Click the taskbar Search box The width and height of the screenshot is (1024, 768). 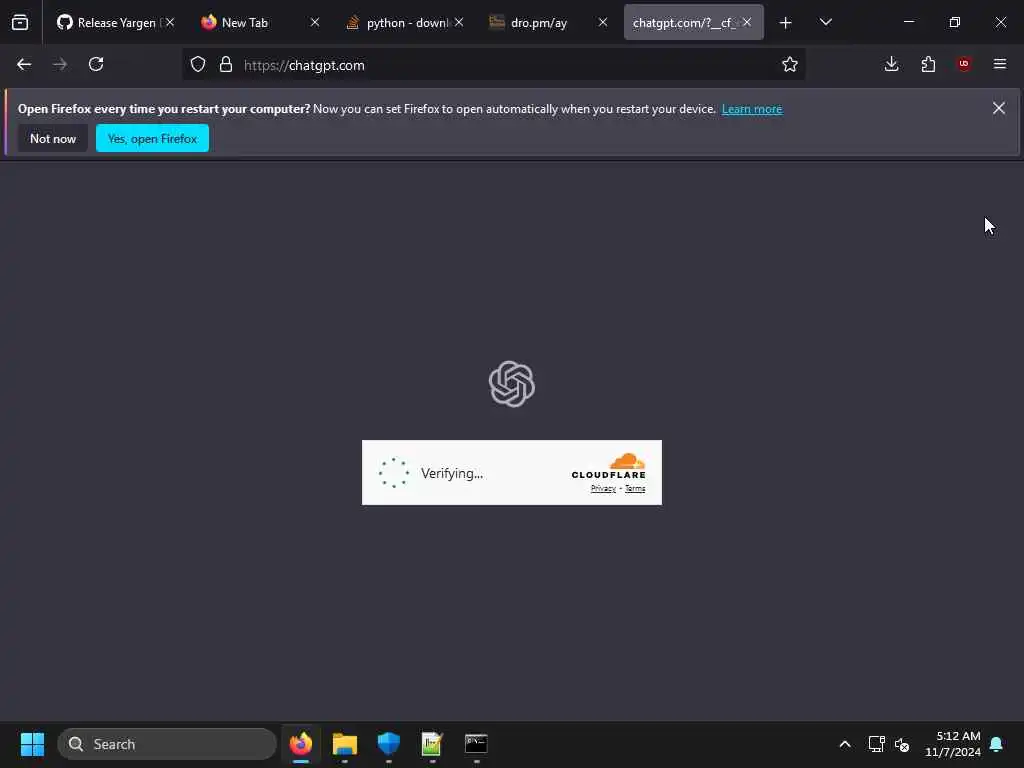[x=167, y=744]
